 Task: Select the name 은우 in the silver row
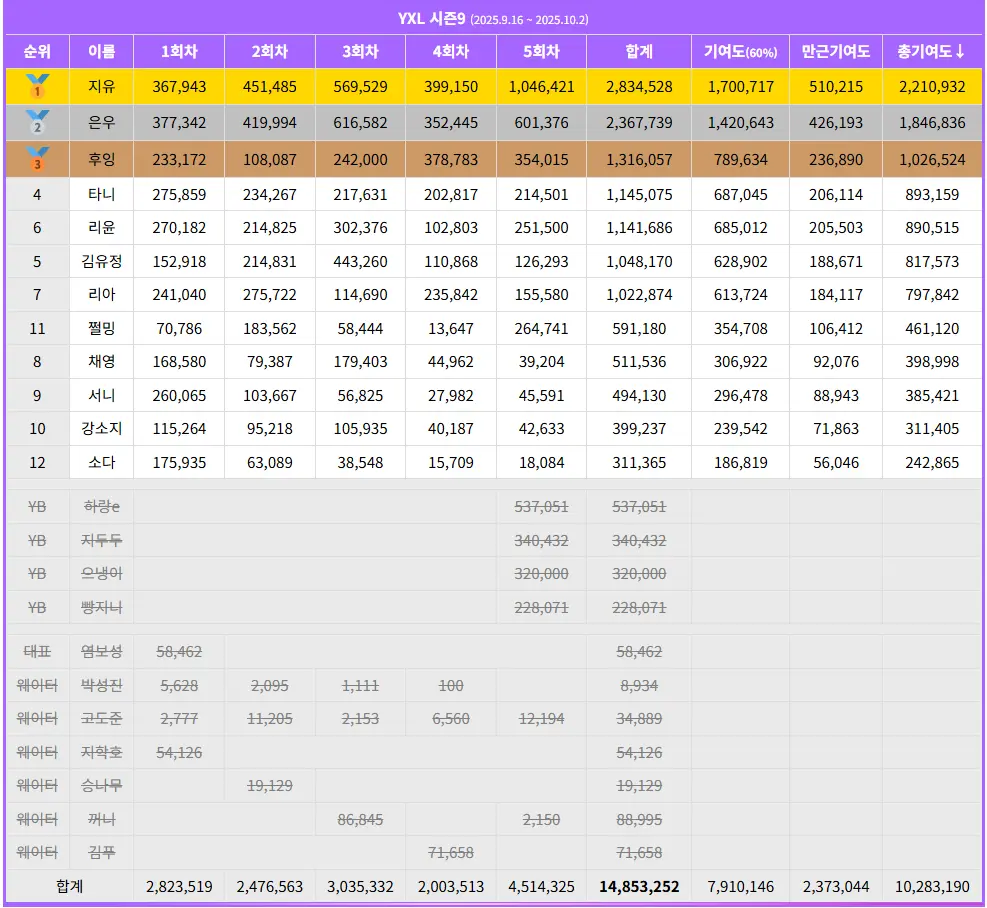tap(101, 123)
